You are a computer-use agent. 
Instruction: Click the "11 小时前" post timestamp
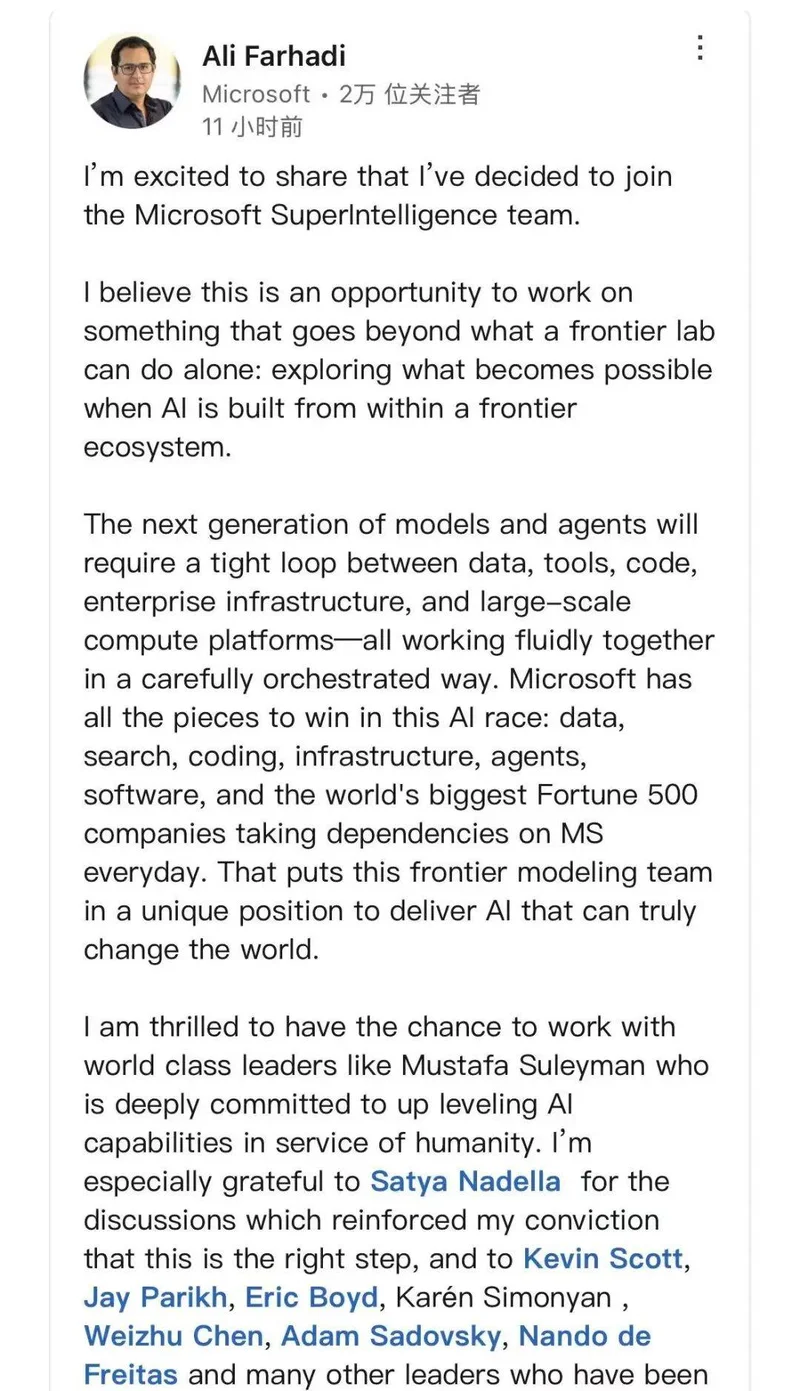[252, 126]
